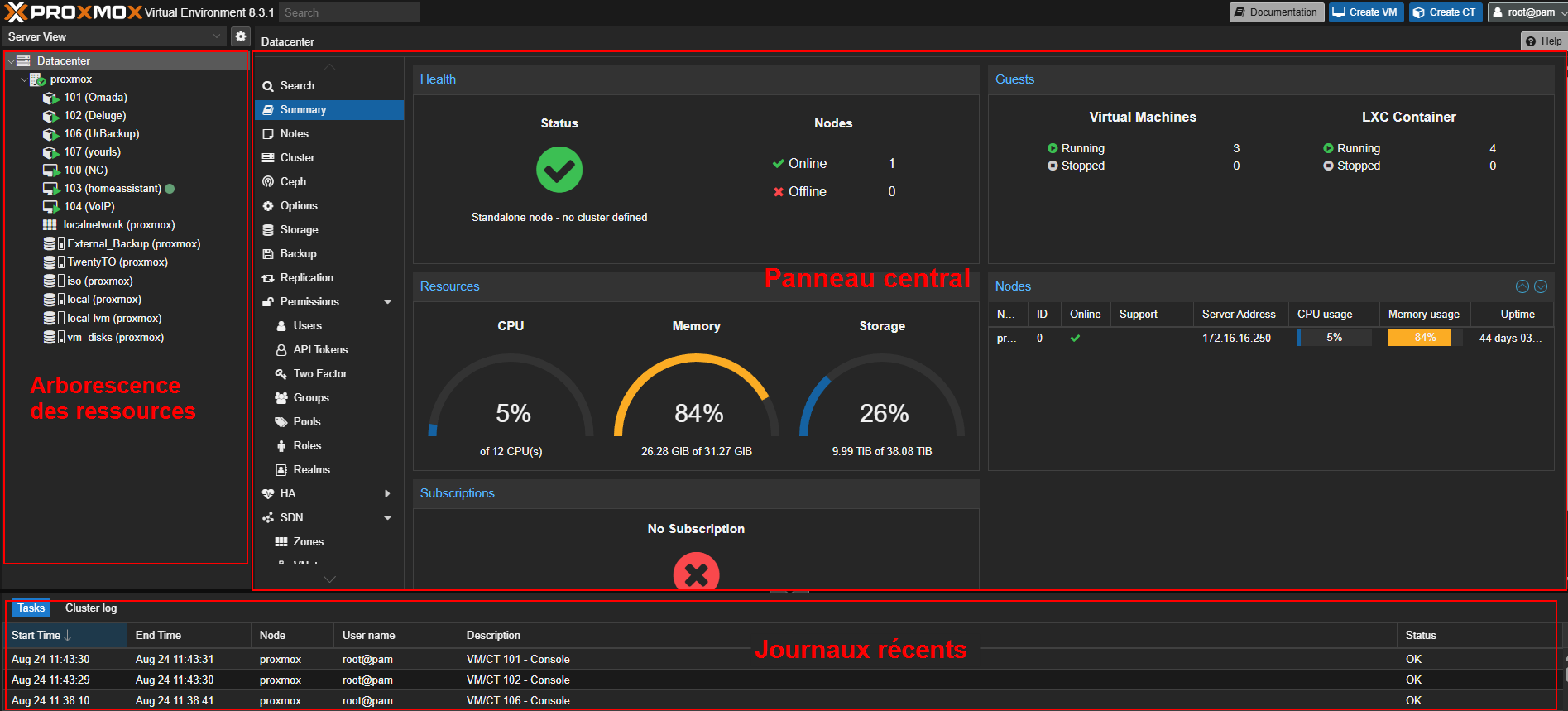Collapse the Permissions submenu
This screenshot has height=711, width=1568.
point(387,302)
